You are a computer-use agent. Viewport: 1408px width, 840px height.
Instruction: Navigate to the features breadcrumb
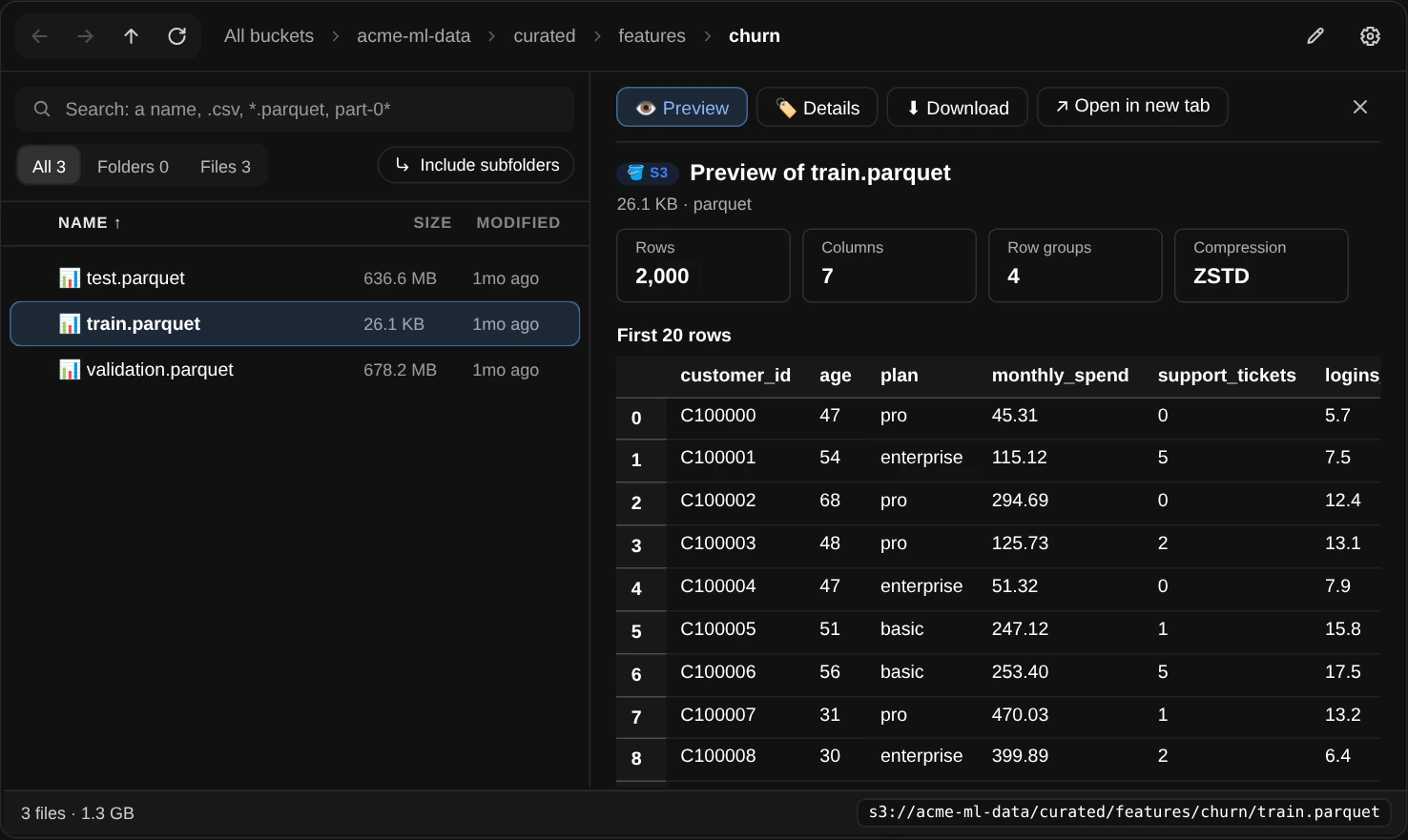coord(652,36)
